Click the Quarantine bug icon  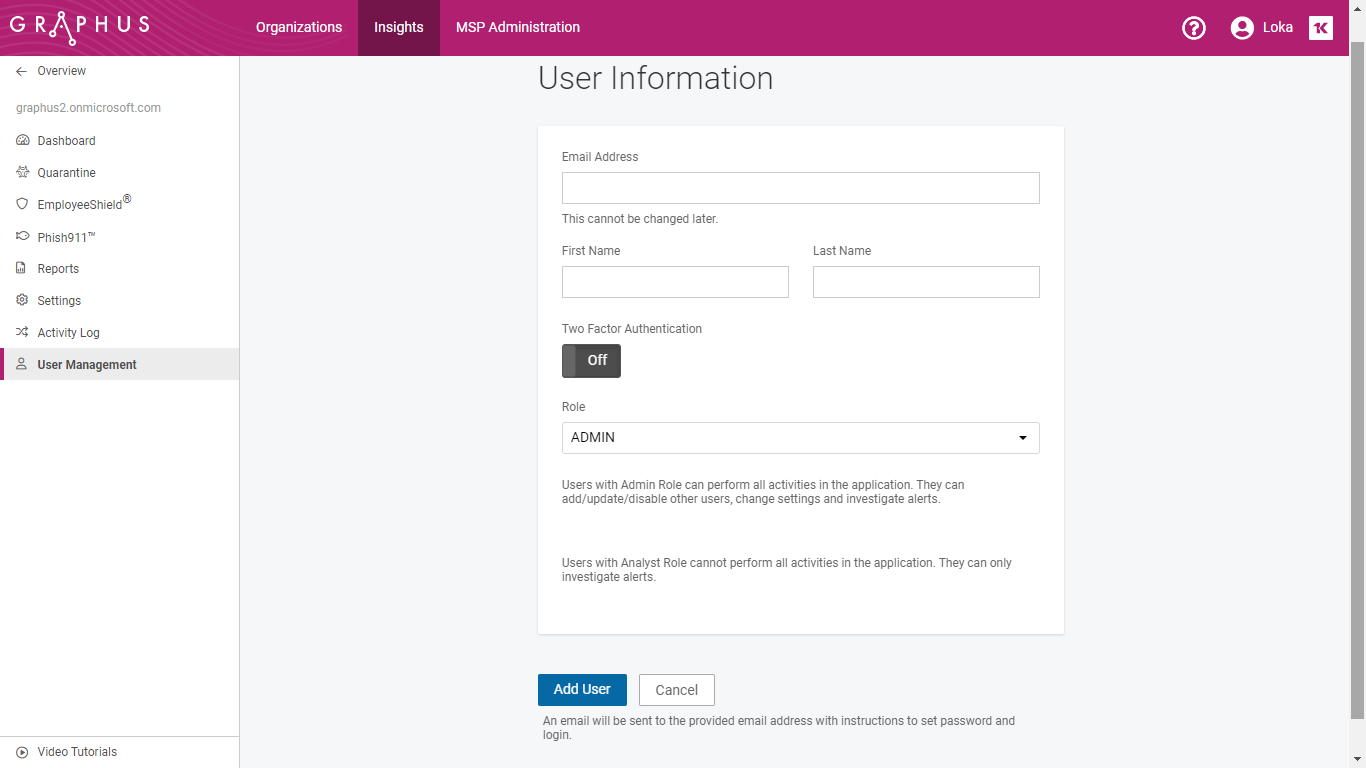click(22, 173)
